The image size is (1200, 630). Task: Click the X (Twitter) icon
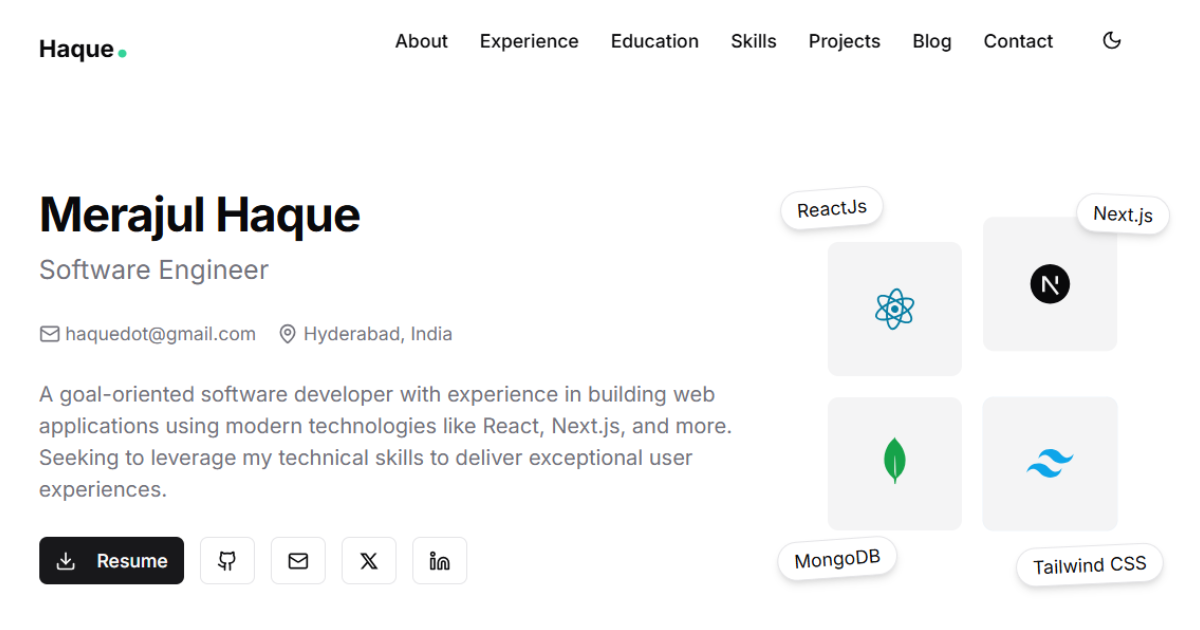(x=369, y=561)
